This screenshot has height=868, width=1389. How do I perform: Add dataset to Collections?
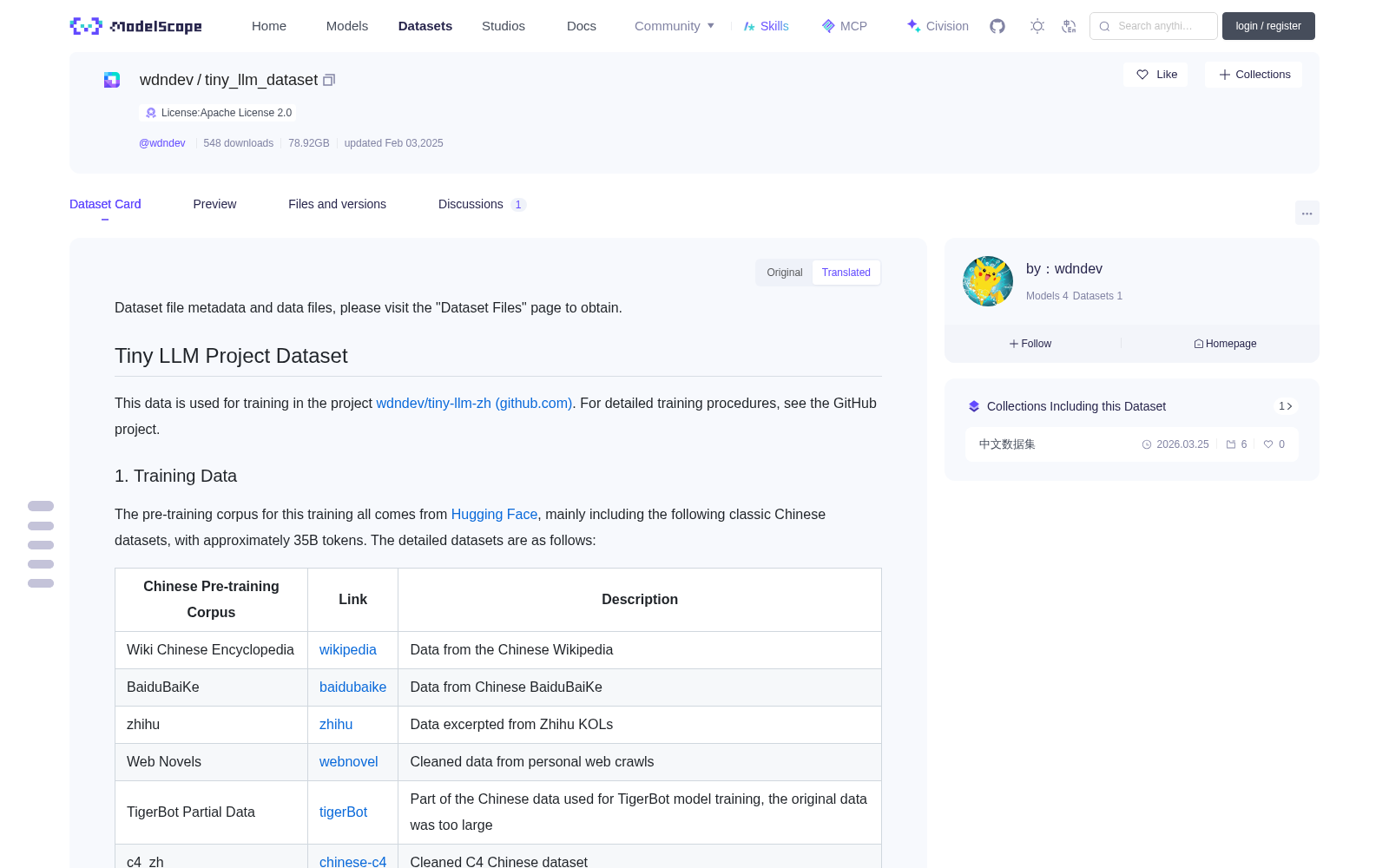click(1254, 75)
